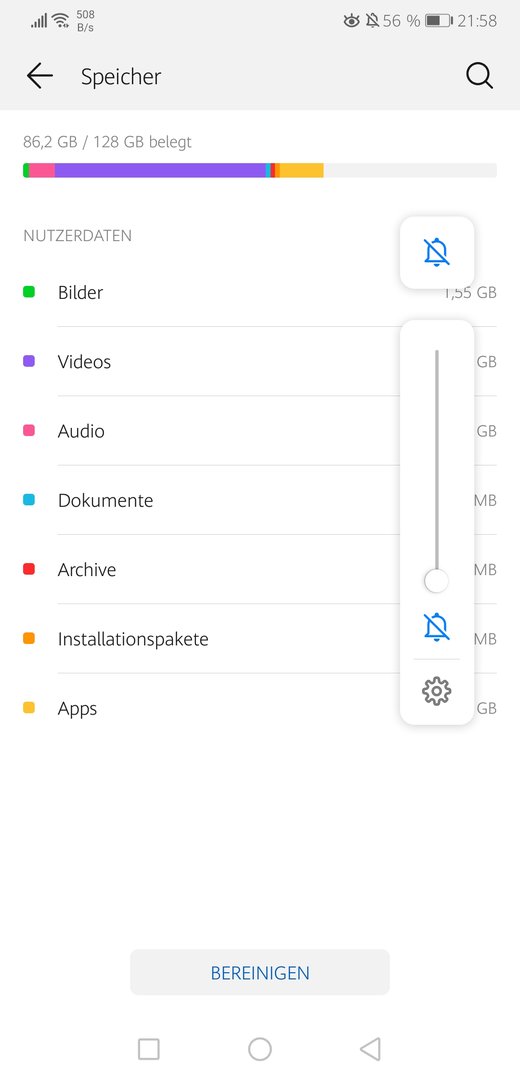Open the Videos storage category
The height and width of the screenshot is (1080, 520).
(x=260, y=362)
